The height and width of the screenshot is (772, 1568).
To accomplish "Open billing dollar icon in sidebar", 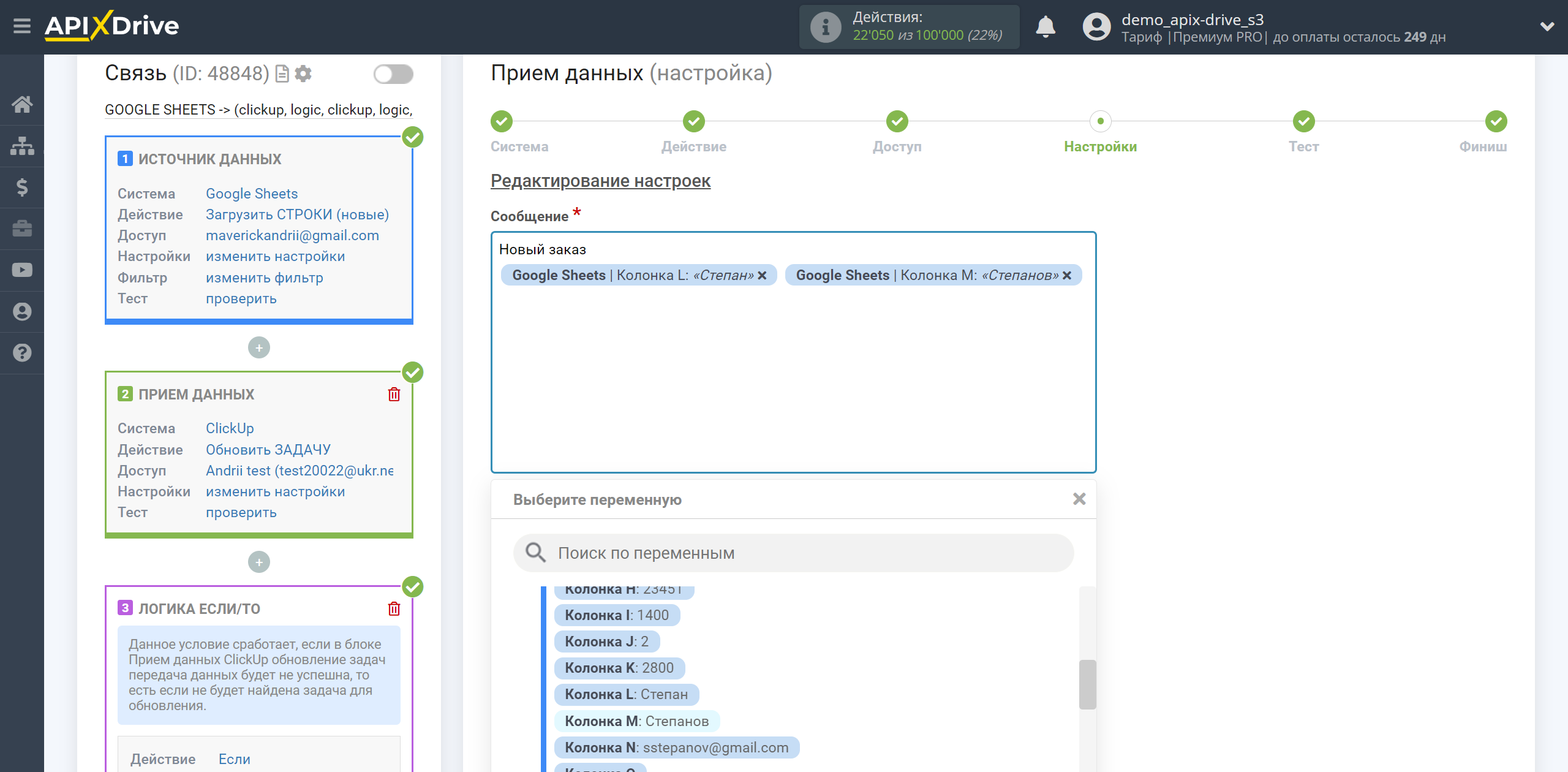I will (22, 187).
